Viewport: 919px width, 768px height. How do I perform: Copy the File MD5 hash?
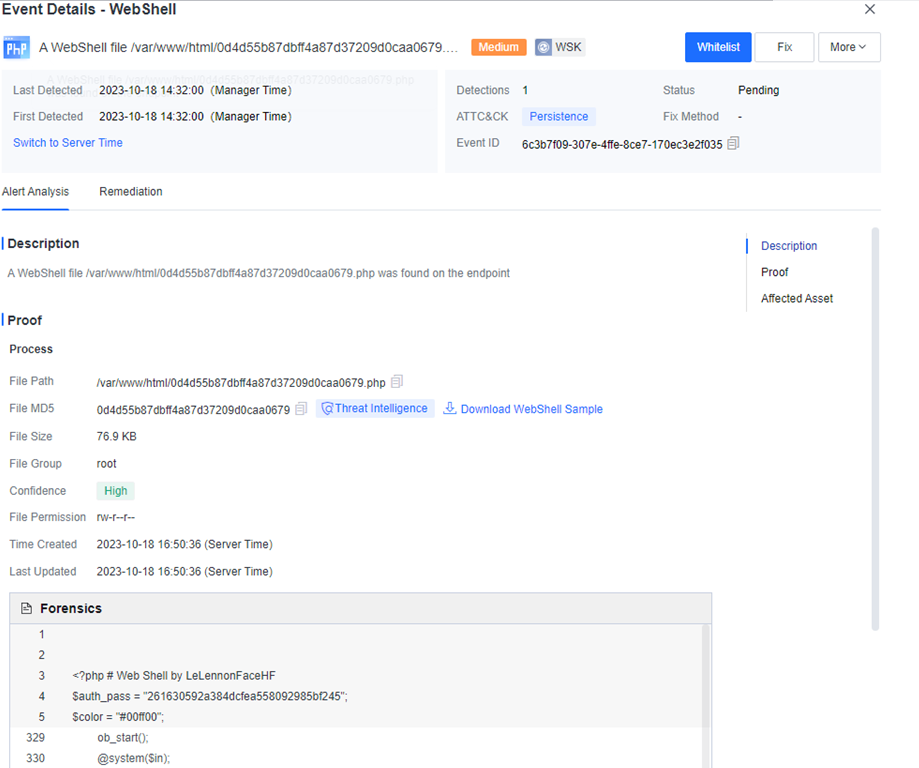(x=301, y=409)
